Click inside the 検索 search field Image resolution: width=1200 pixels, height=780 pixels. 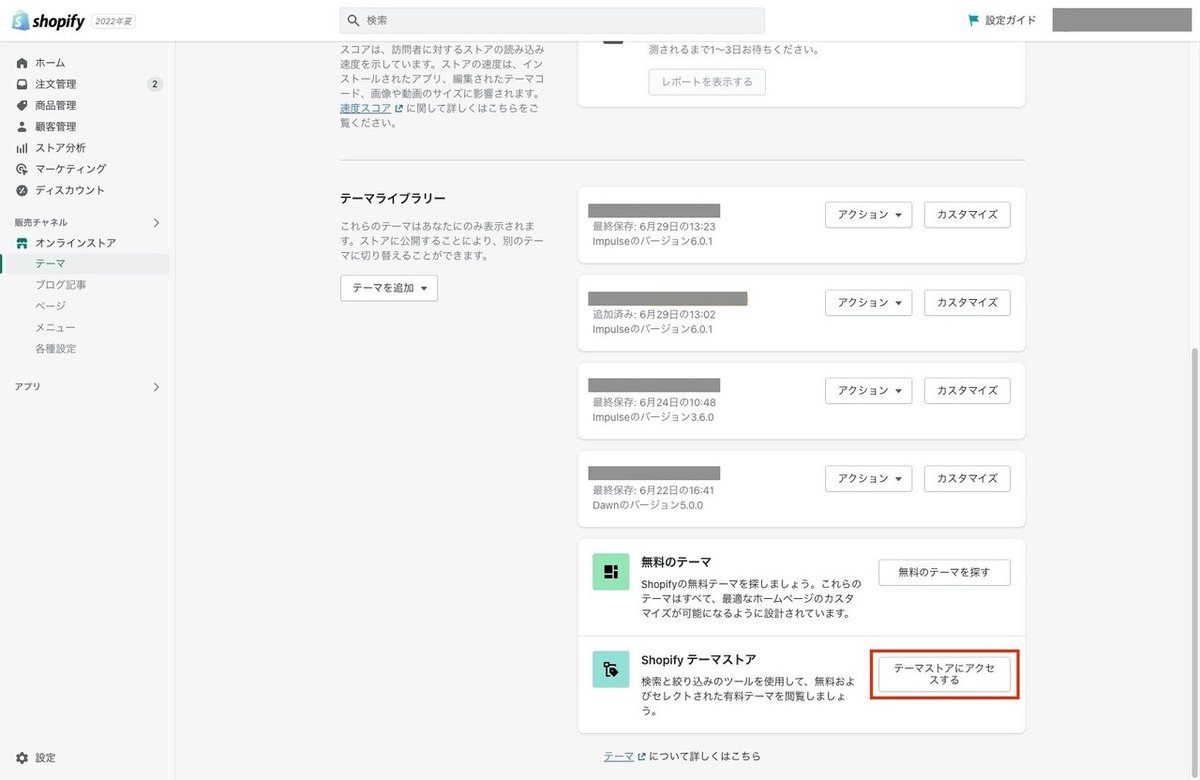pos(552,20)
